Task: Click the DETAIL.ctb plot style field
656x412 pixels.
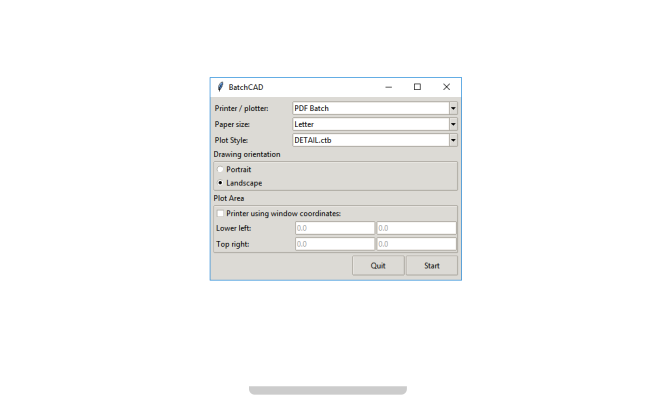Action: [x=369, y=140]
